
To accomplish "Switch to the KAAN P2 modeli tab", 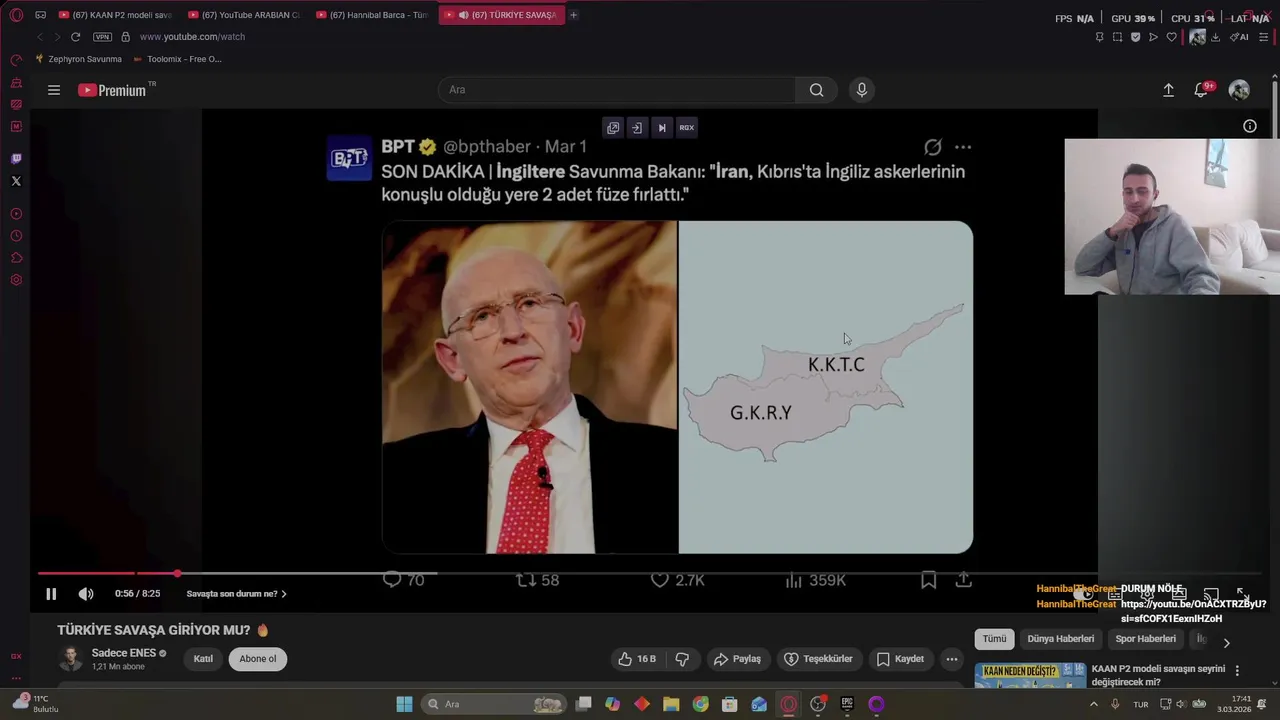I will tap(115, 15).
